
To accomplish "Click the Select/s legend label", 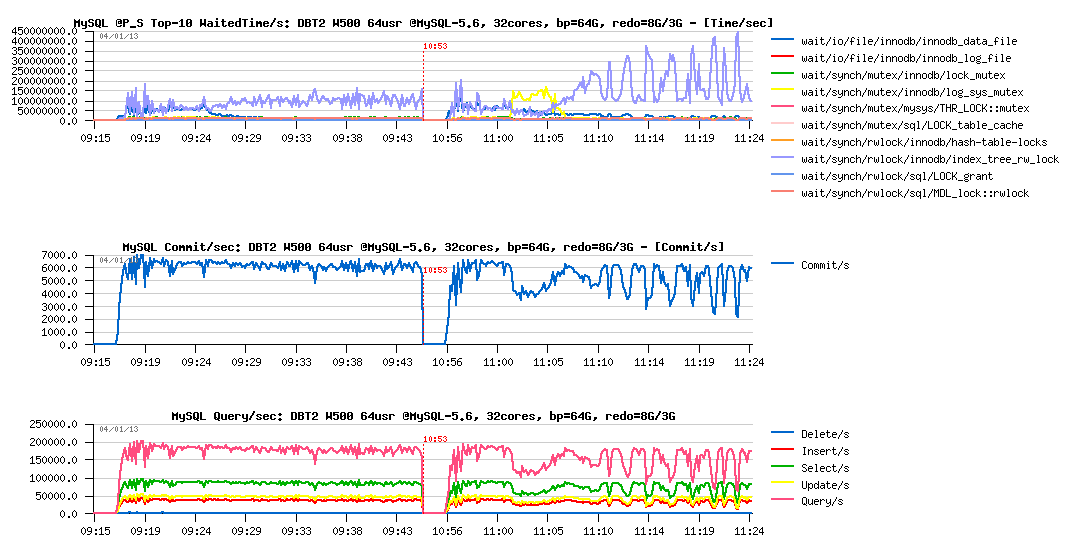I will point(825,469).
